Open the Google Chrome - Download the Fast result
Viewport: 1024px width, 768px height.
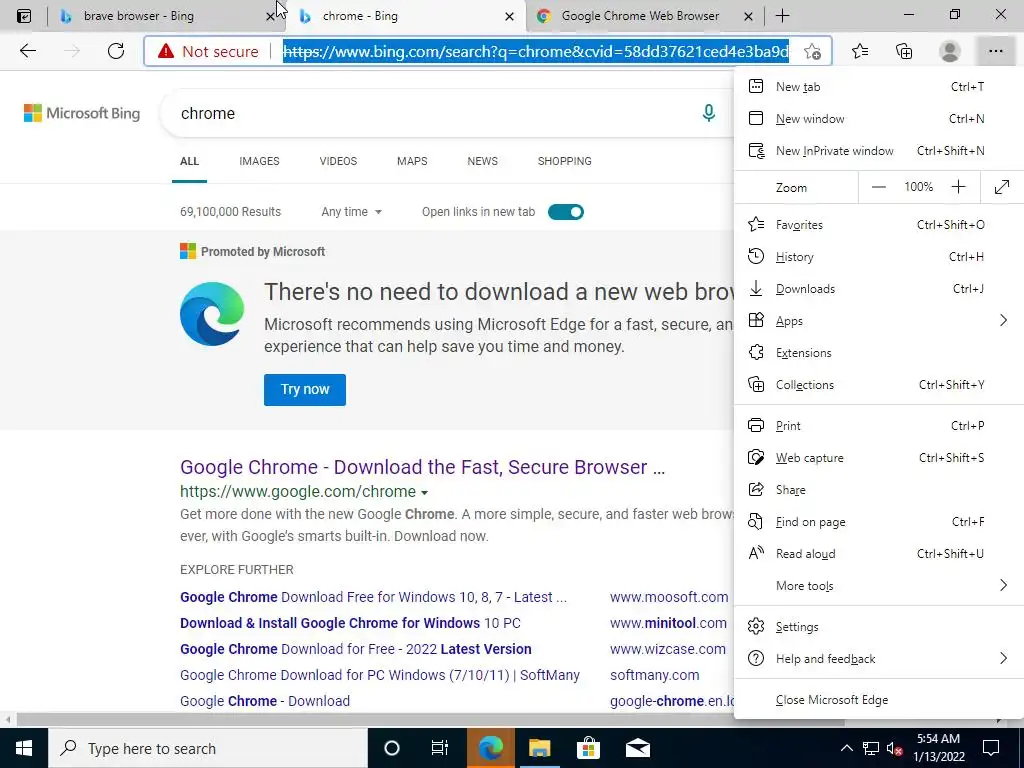(423, 467)
